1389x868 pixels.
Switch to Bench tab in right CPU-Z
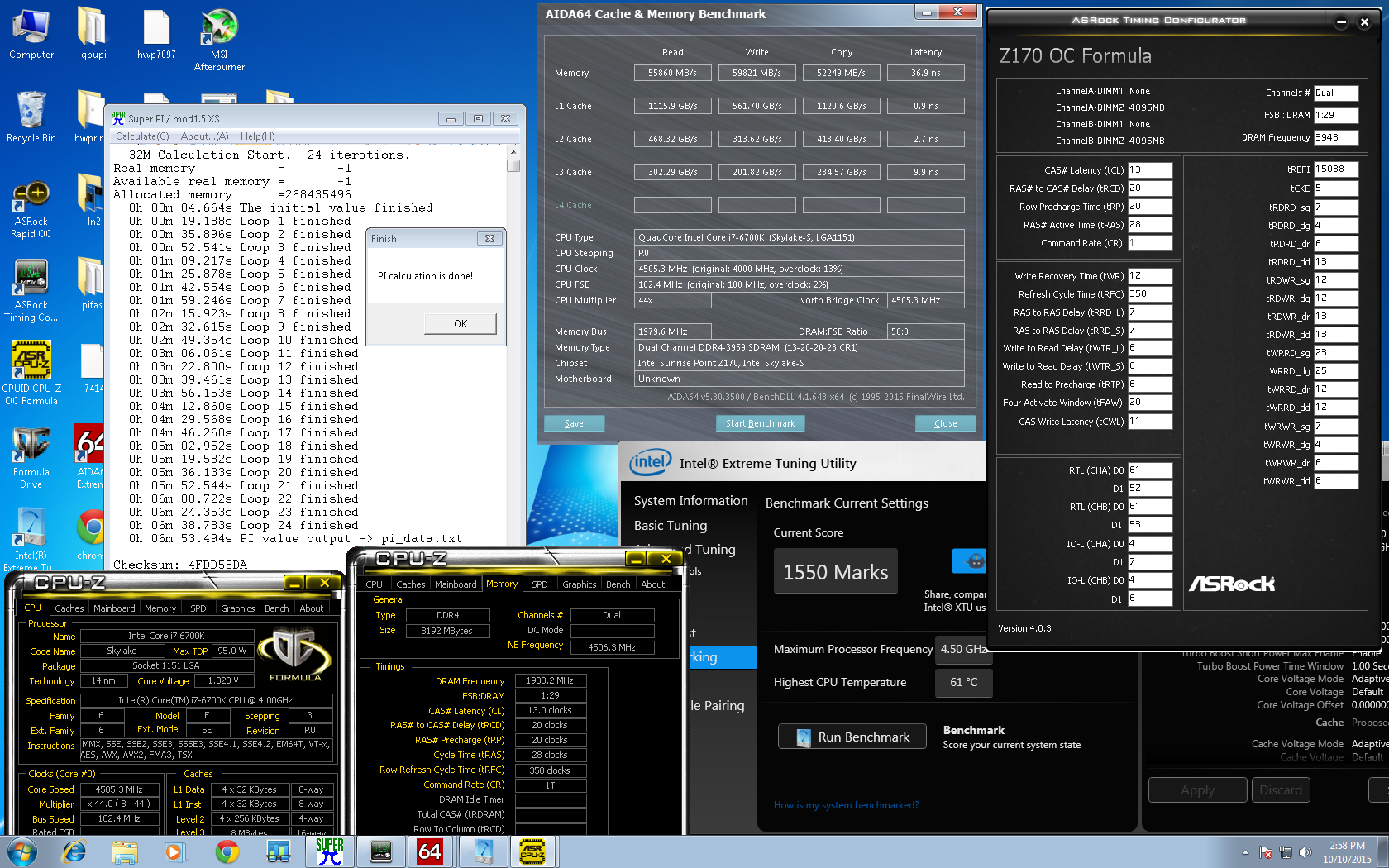[618, 584]
